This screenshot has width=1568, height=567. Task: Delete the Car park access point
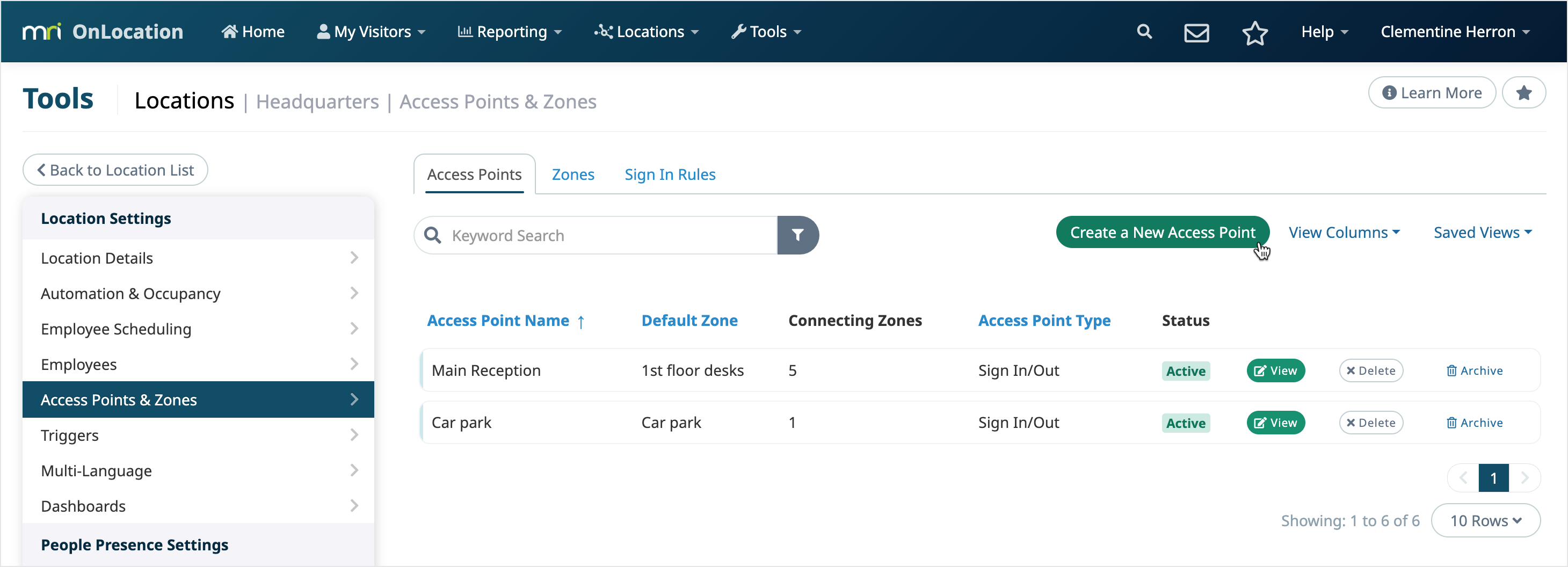tap(1371, 423)
